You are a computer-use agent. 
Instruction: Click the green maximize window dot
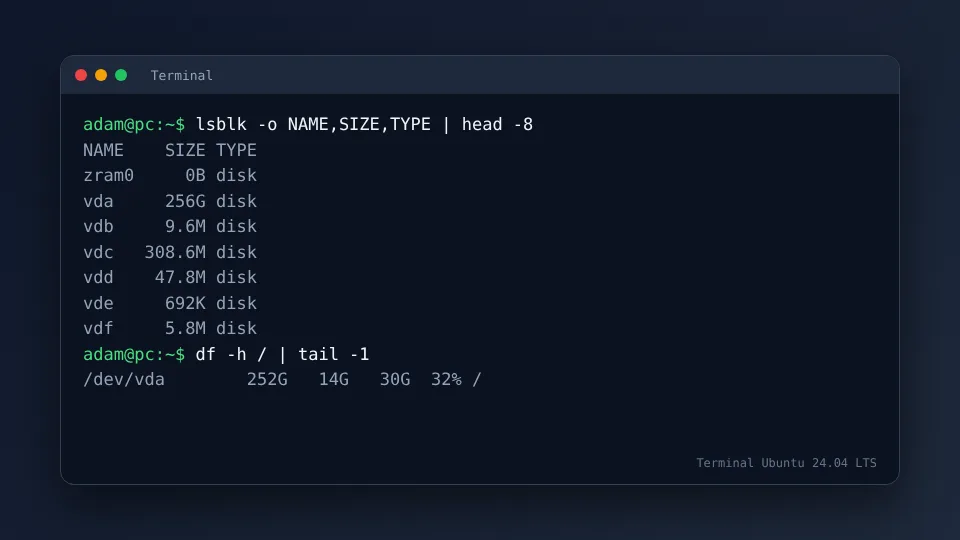click(x=121, y=75)
